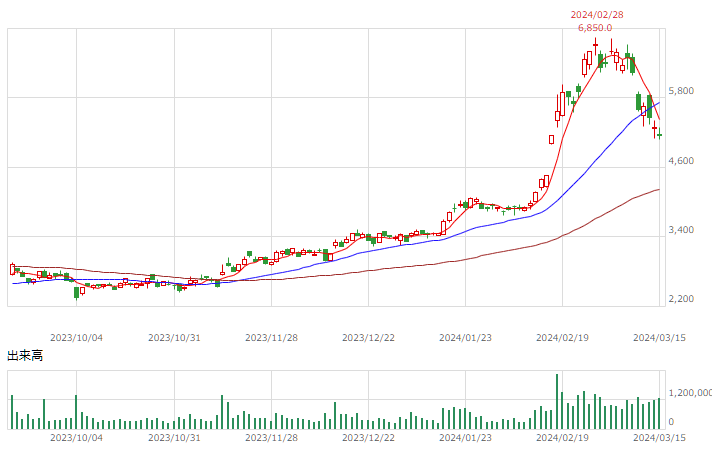Click 2023/12/22 date under the price chart
Viewport: 712px width, 450px height.
tap(368, 338)
